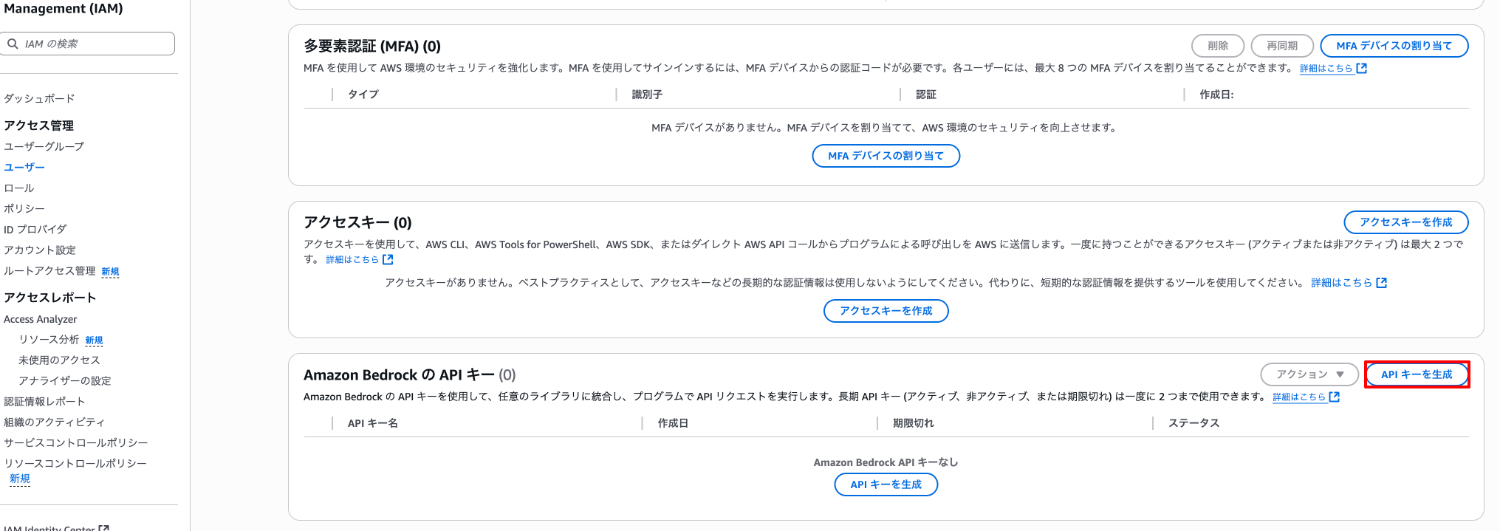Open 認証情報レポート in the sidebar
Image resolution: width=1500 pixels, height=531 pixels.
[x=44, y=401]
